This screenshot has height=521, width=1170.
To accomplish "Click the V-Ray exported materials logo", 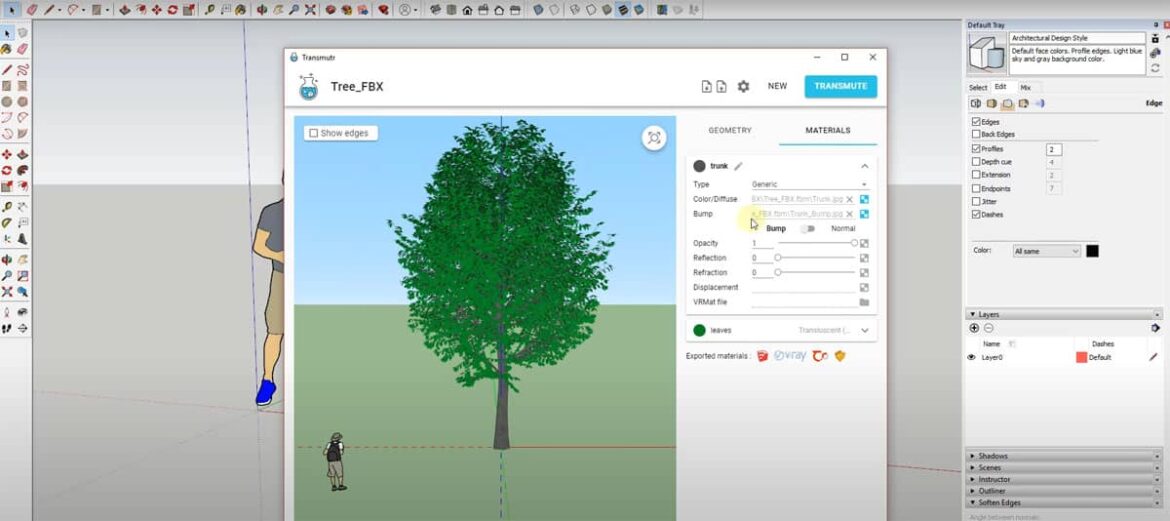I will point(790,355).
